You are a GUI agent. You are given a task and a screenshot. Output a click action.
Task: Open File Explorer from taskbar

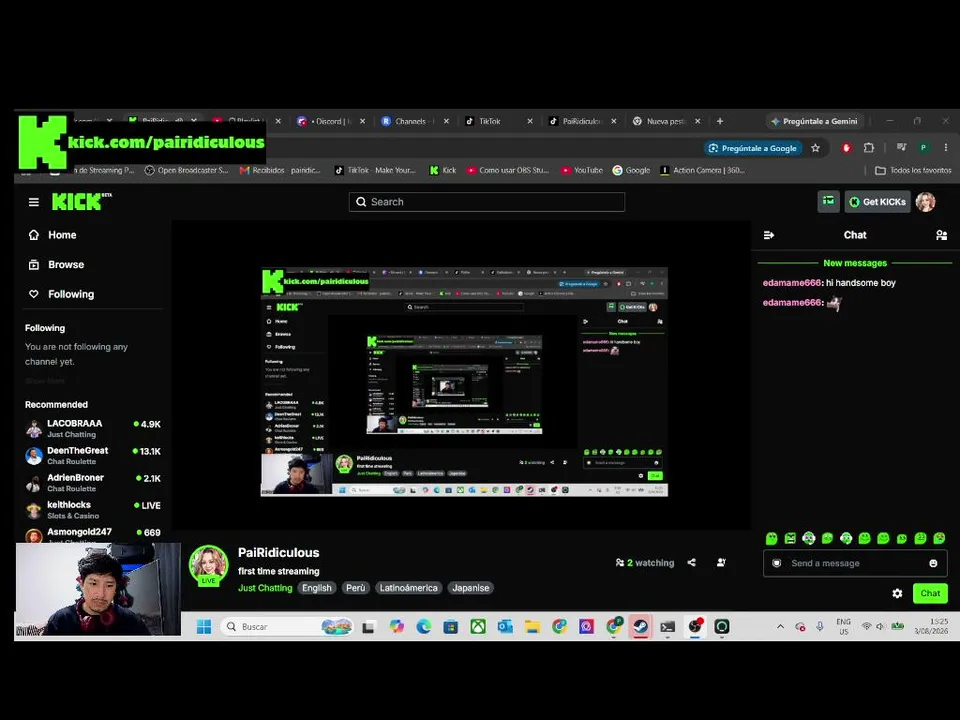[532, 626]
